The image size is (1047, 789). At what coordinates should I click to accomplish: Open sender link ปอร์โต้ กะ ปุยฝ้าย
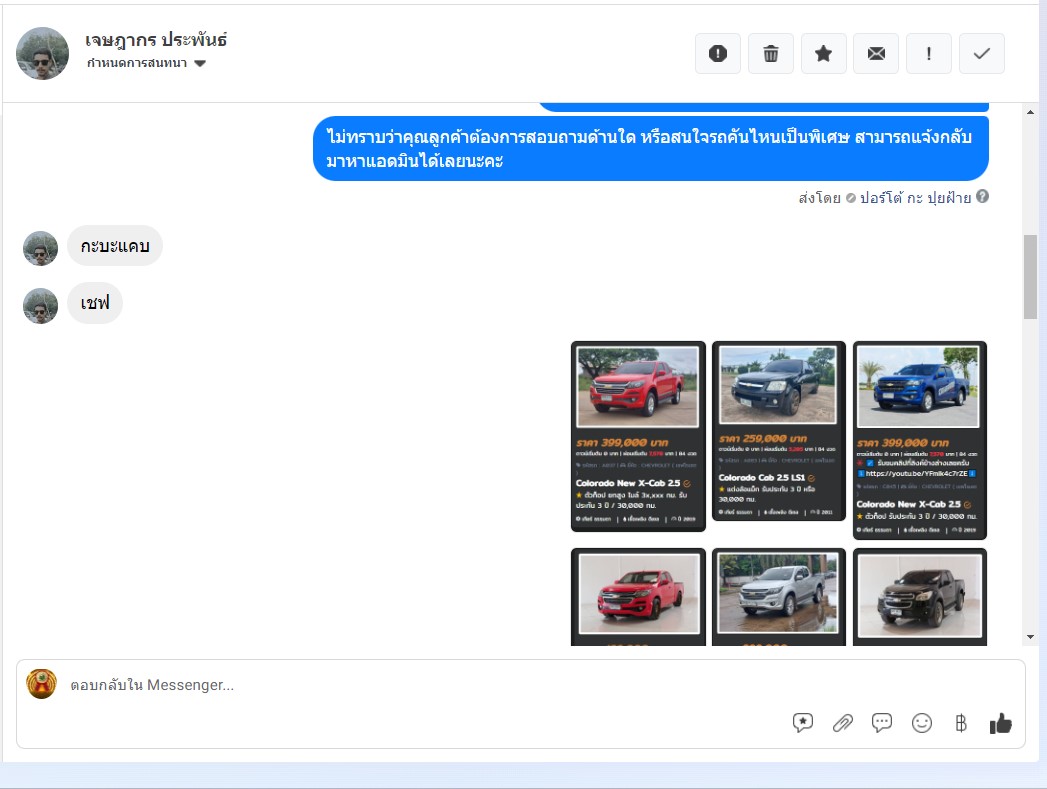pyautogui.click(x=915, y=198)
